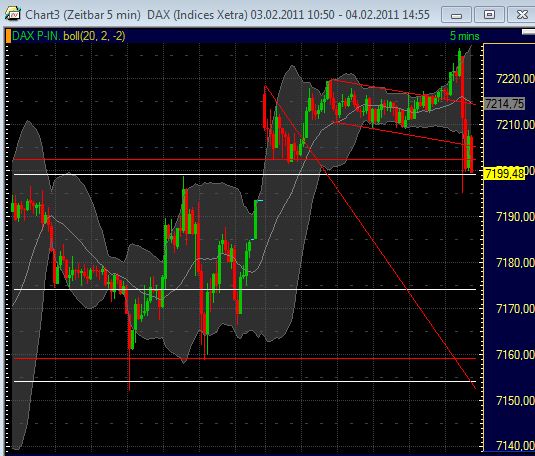The image size is (535, 456).
Task: Minimize the Chart3 window
Action: coord(456,15)
